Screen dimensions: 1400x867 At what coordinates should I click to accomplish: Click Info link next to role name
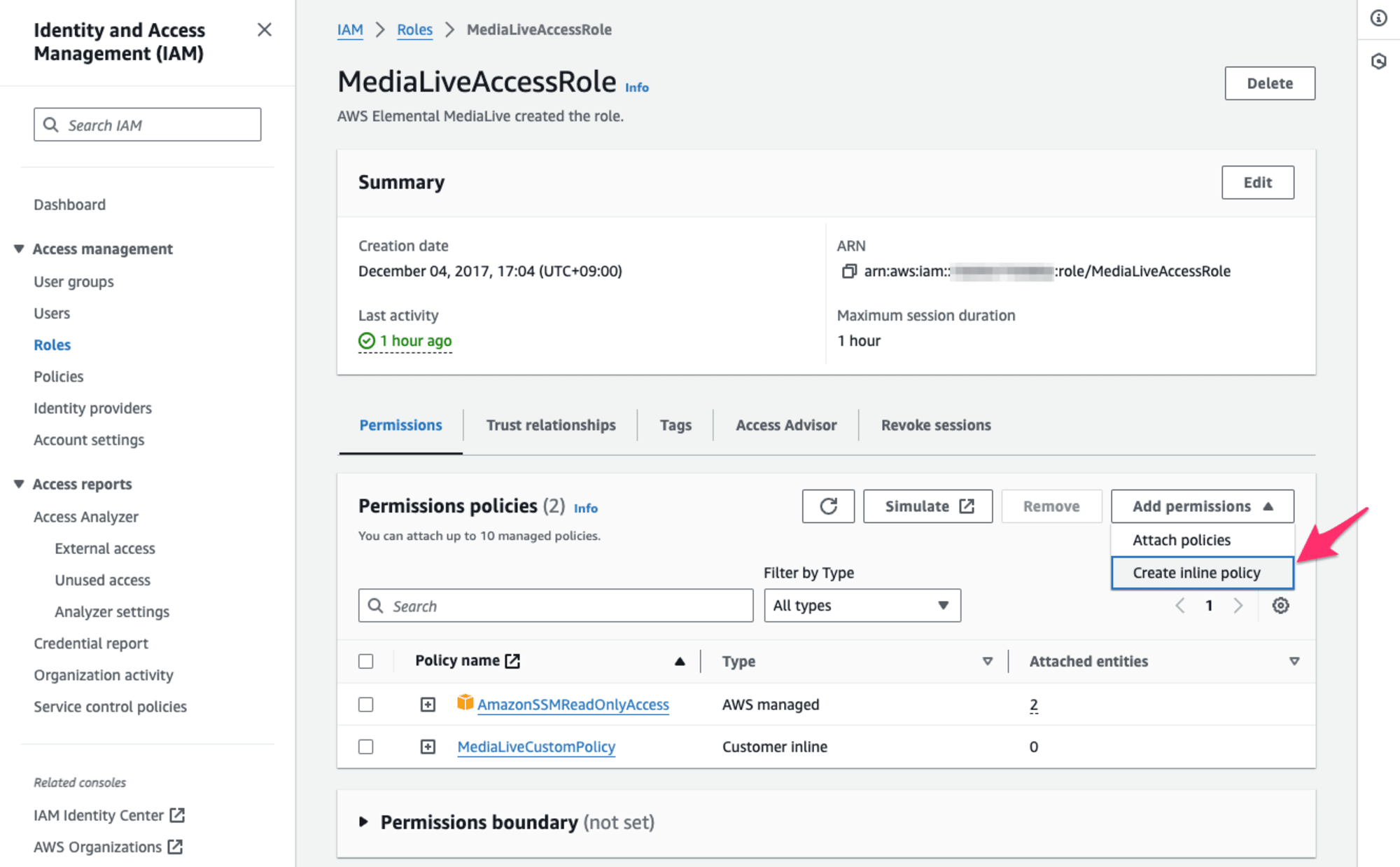point(637,88)
